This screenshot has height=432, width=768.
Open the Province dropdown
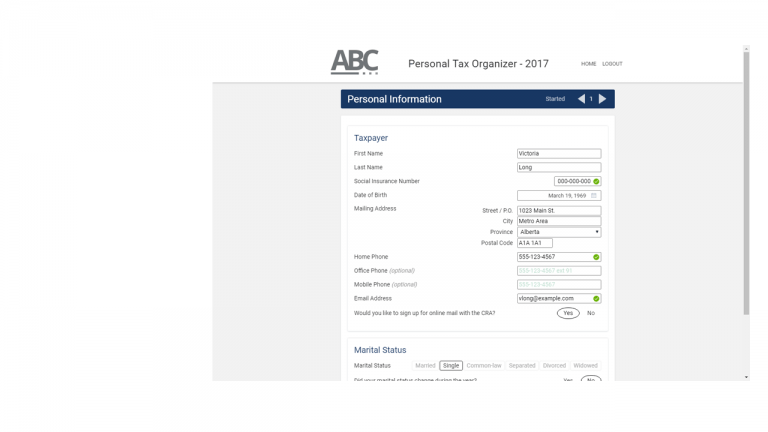pos(558,232)
